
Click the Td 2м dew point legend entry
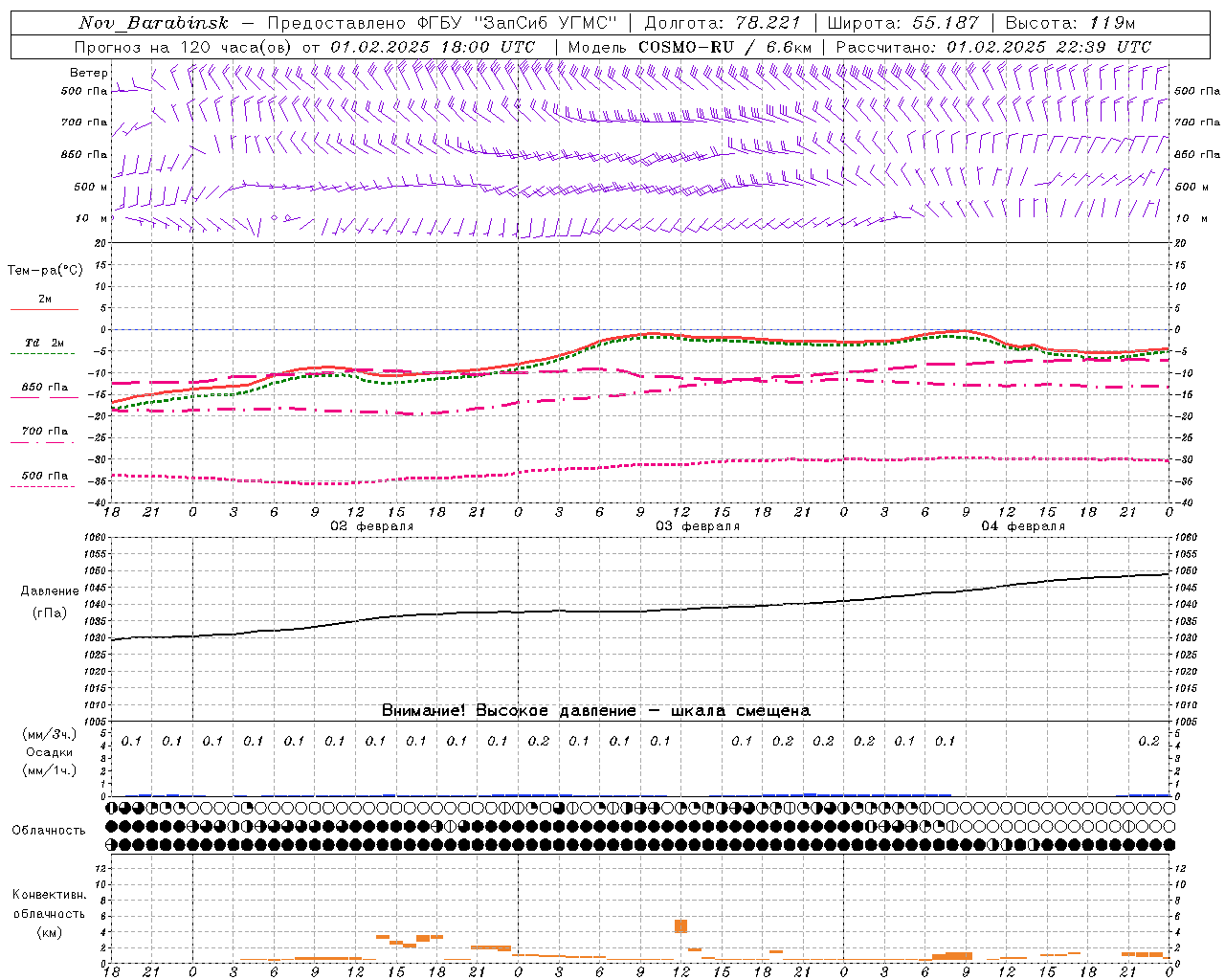(x=44, y=345)
